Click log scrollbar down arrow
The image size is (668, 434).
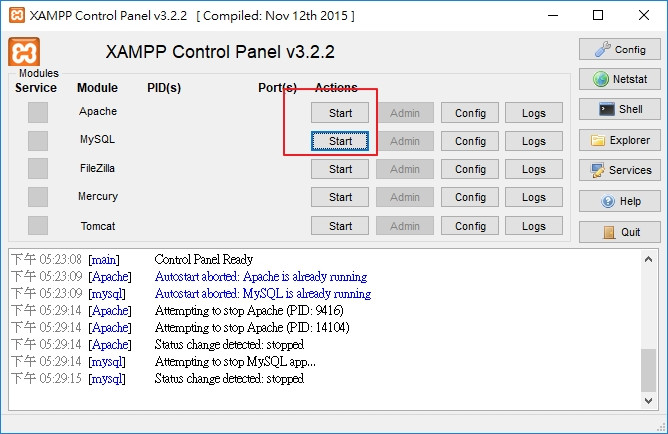tap(648, 400)
